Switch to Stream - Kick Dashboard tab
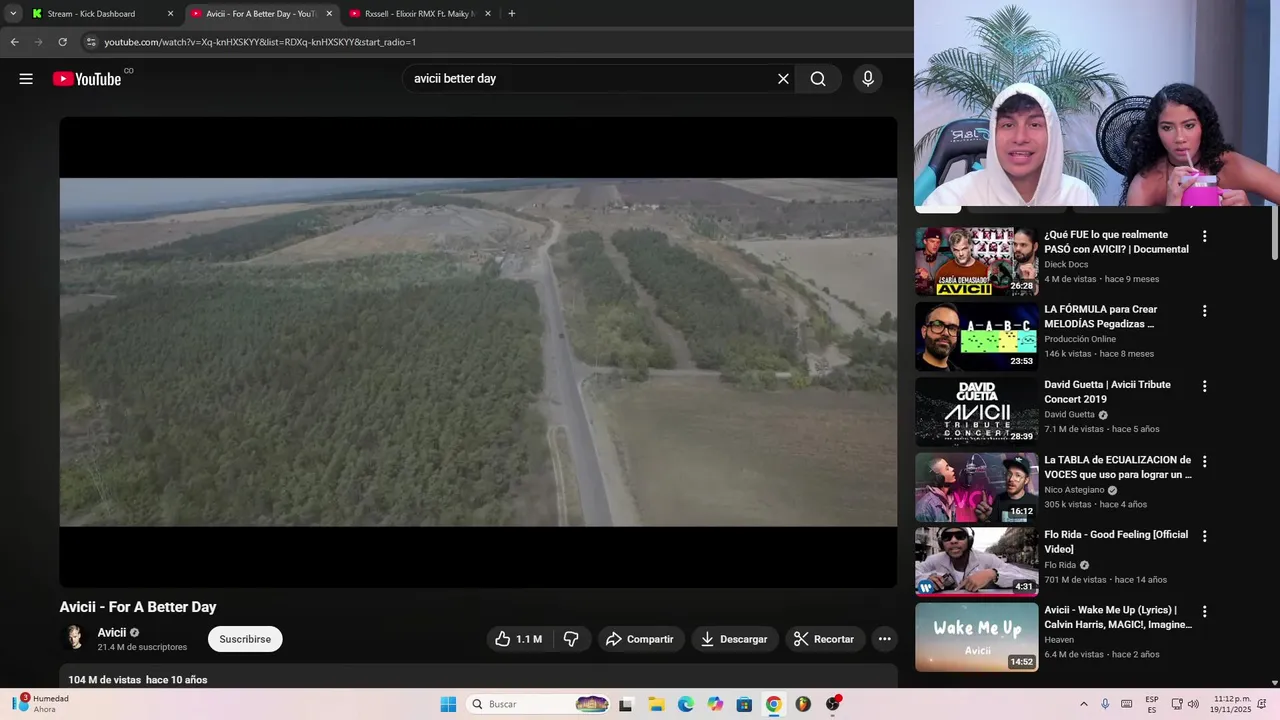This screenshot has width=1280, height=720. pos(103,14)
